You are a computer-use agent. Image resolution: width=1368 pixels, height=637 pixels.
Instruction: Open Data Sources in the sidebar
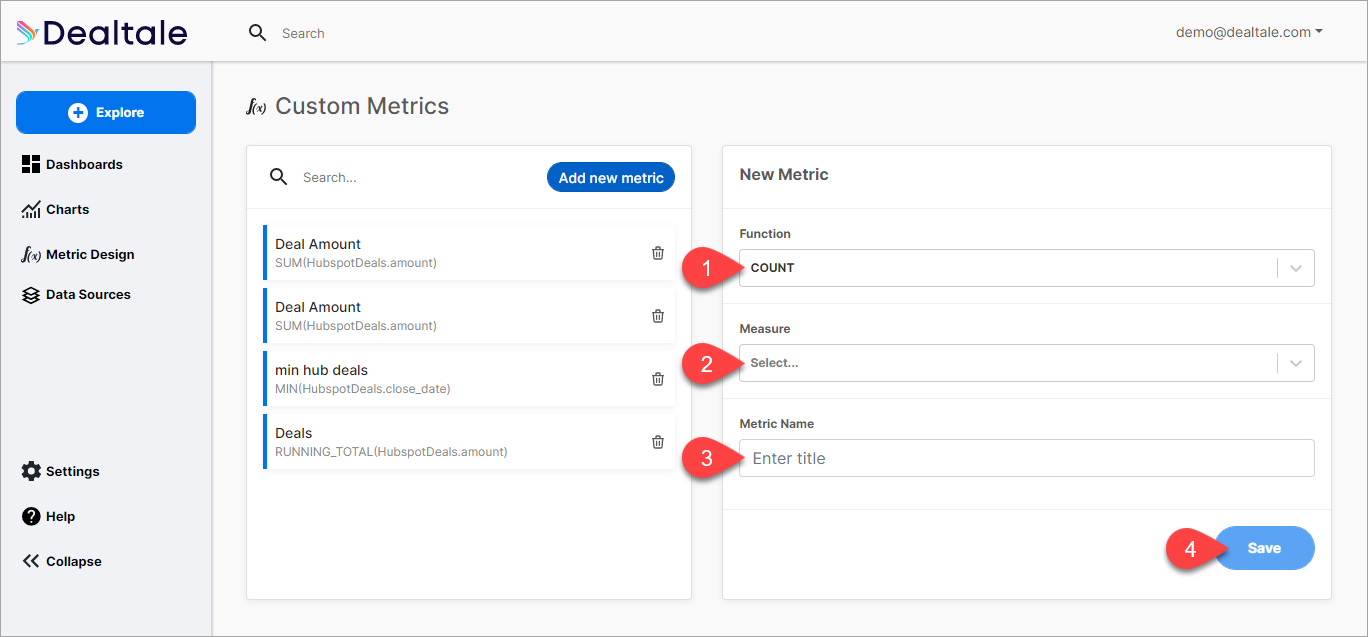[x=76, y=294]
